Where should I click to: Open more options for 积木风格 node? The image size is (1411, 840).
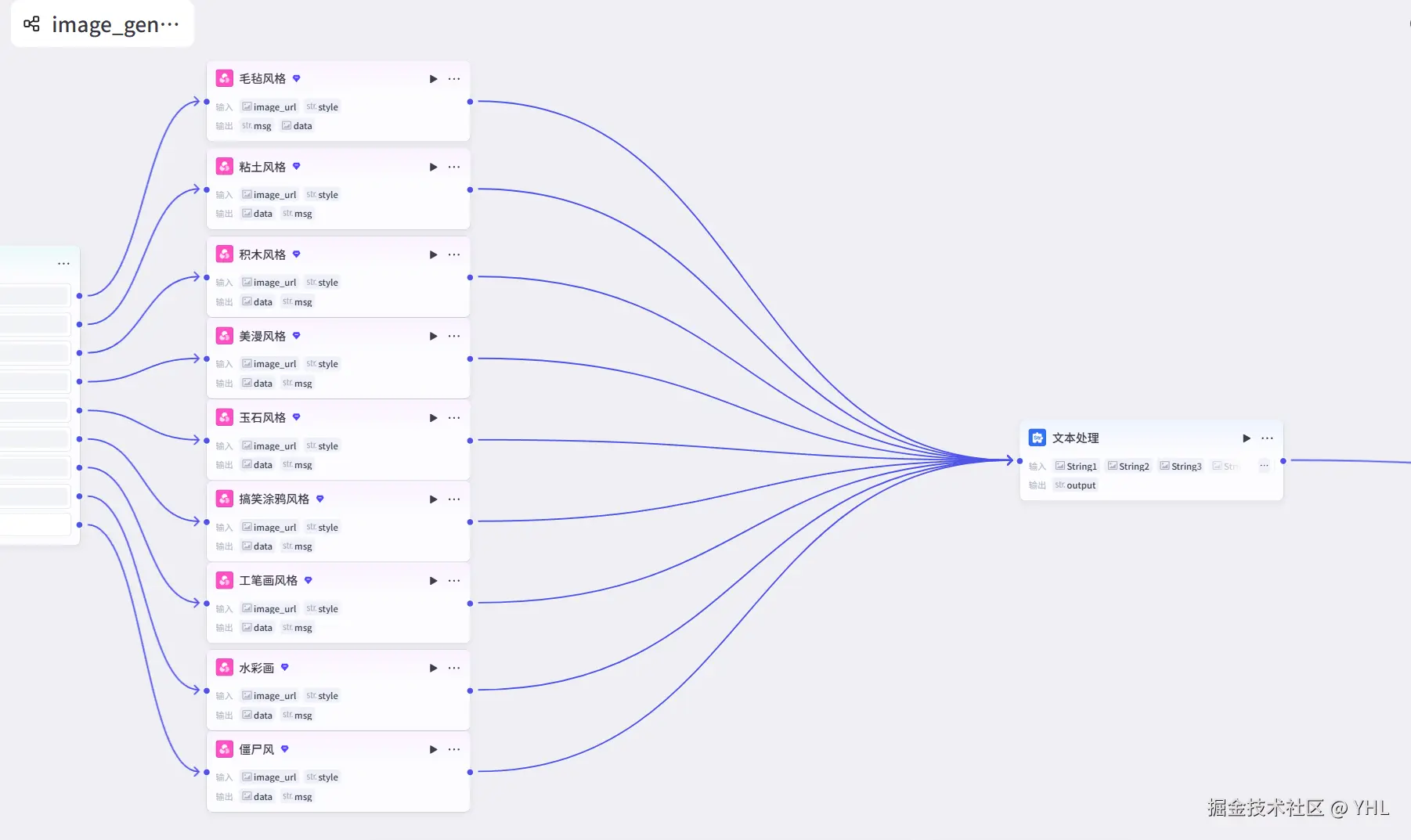[454, 254]
